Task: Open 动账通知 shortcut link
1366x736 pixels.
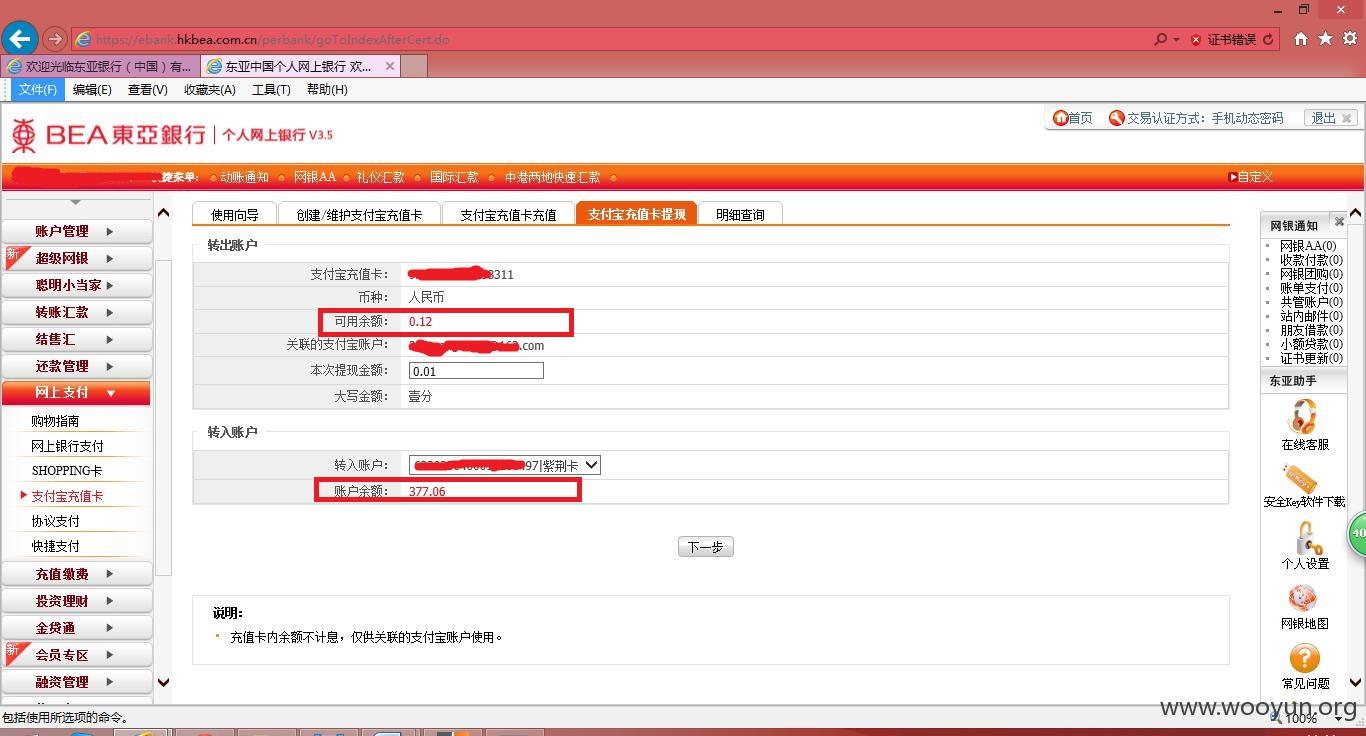Action: click(x=245, y=177)
